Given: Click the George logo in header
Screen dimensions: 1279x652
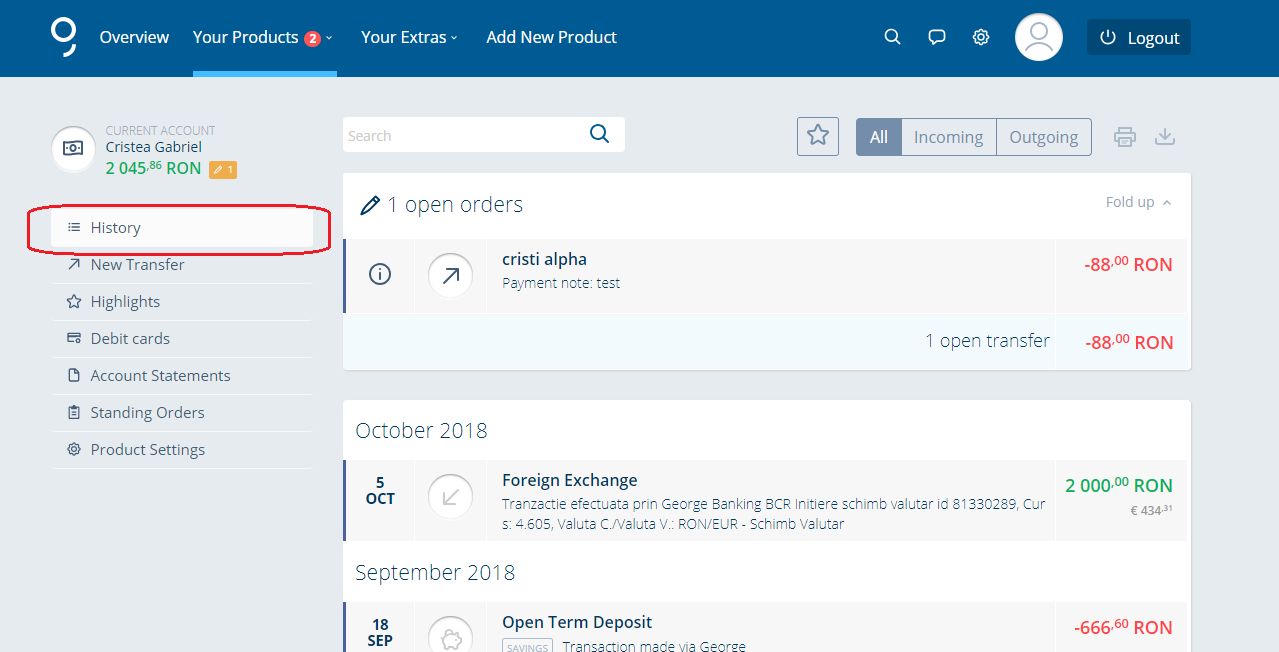Looking at the screenshot, I should tap(64, 36).
